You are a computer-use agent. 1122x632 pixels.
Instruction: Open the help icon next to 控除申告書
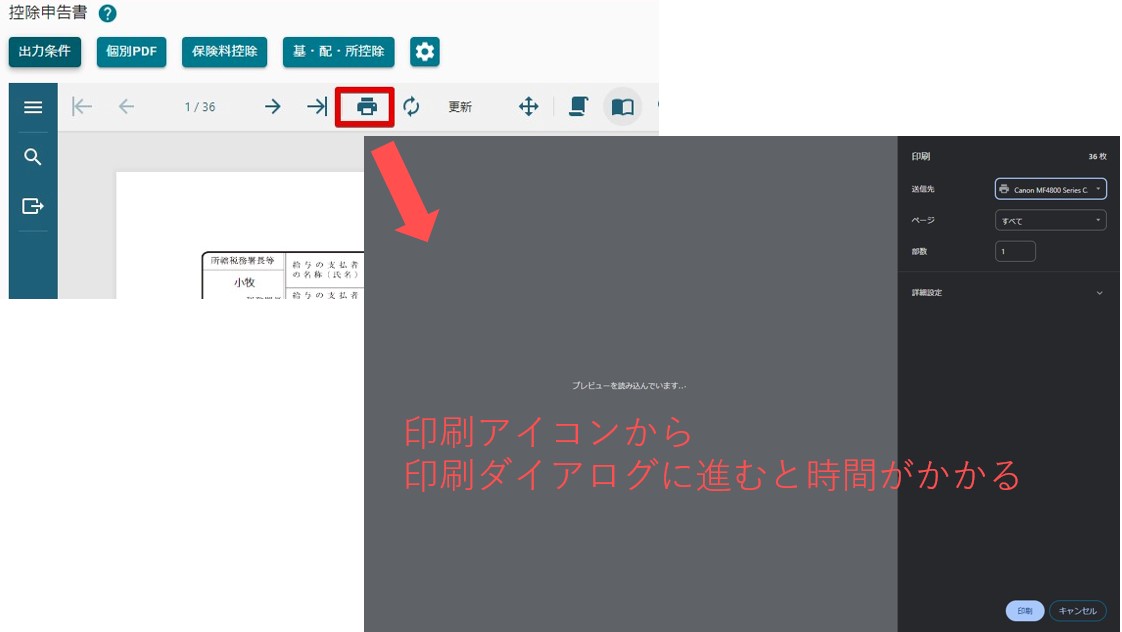[107, 14]
